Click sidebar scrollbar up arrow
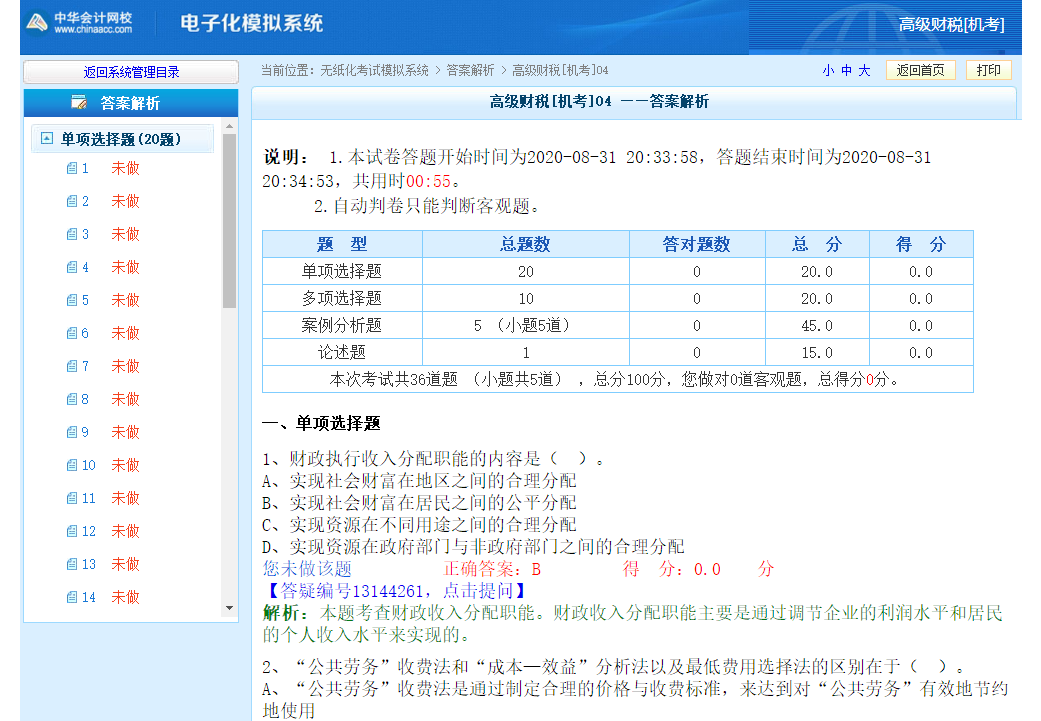This screenshot has width=1041, height=721. click(230, 126)
